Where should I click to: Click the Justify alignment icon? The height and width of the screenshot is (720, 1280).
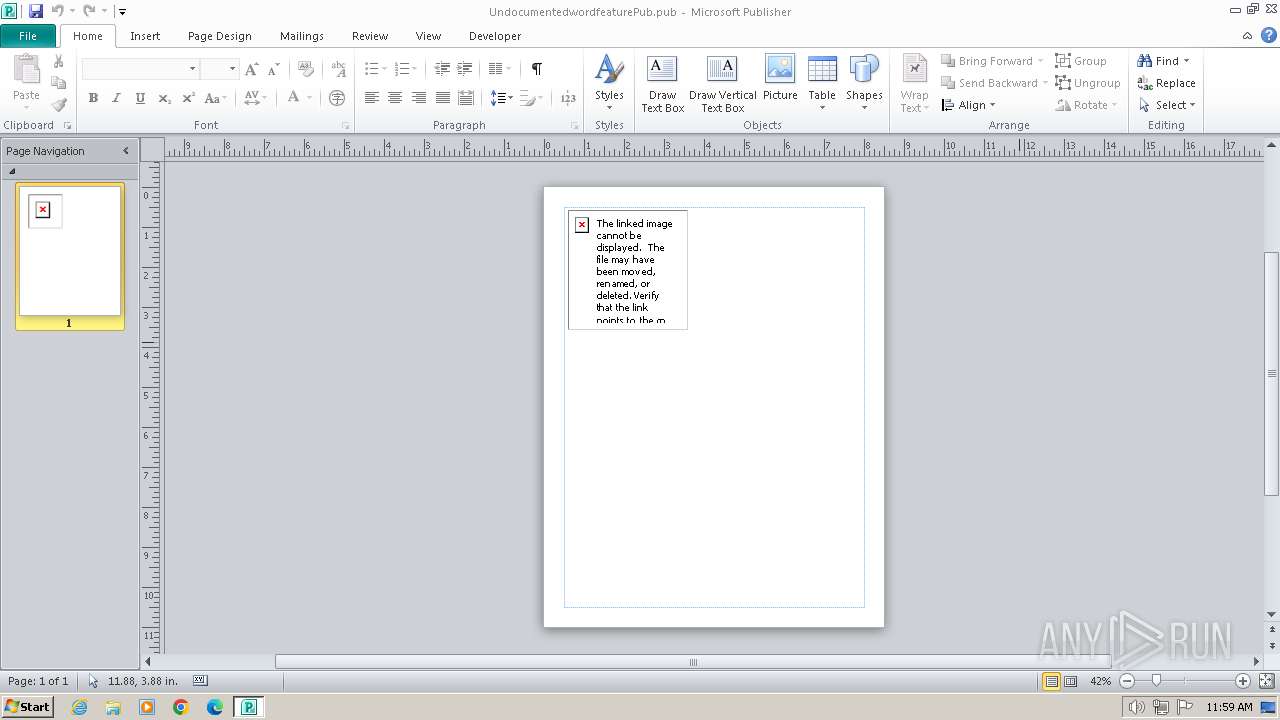tap(442, 98)
